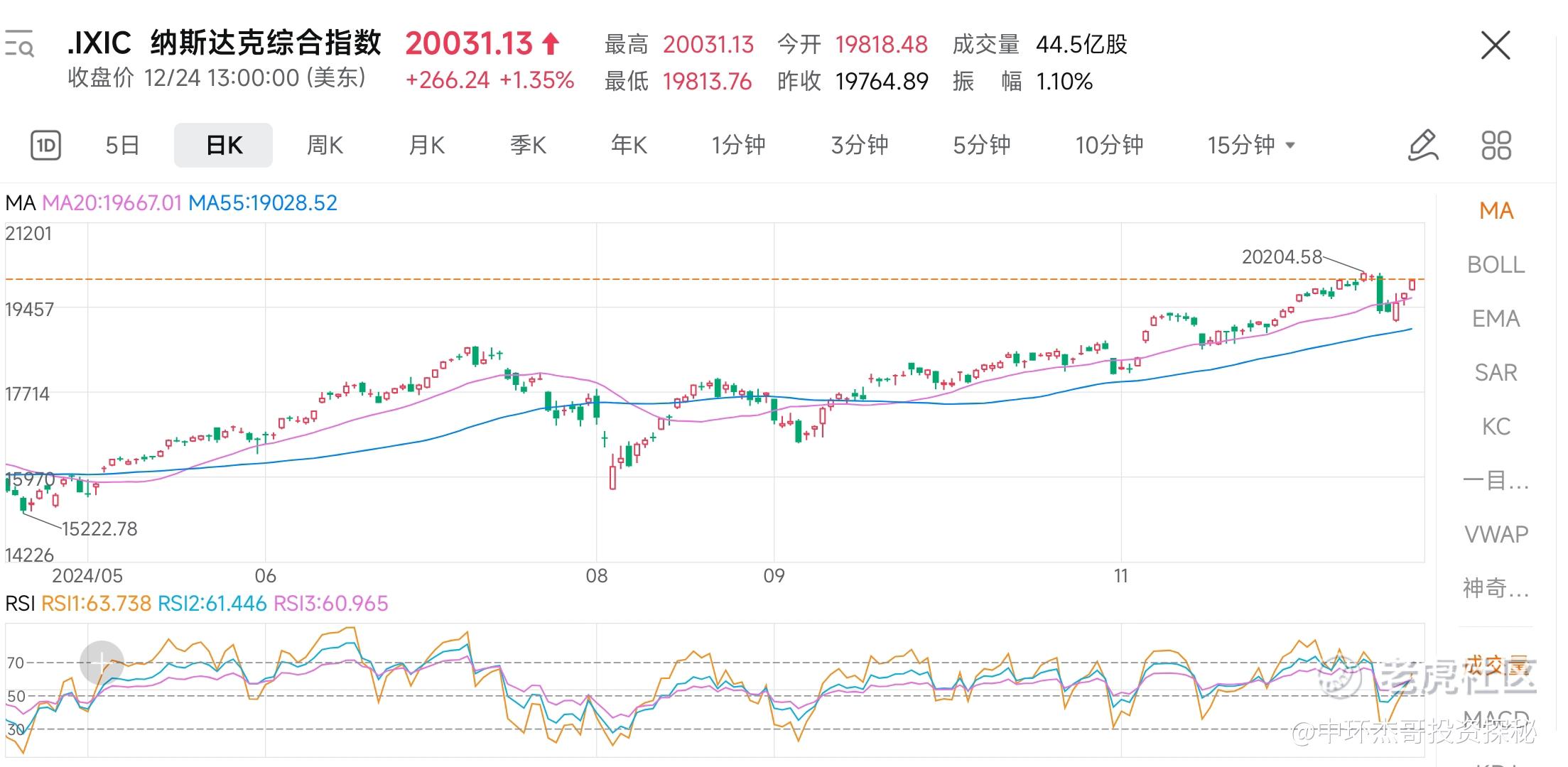Select the 5日 five-day view

point(122,146)
